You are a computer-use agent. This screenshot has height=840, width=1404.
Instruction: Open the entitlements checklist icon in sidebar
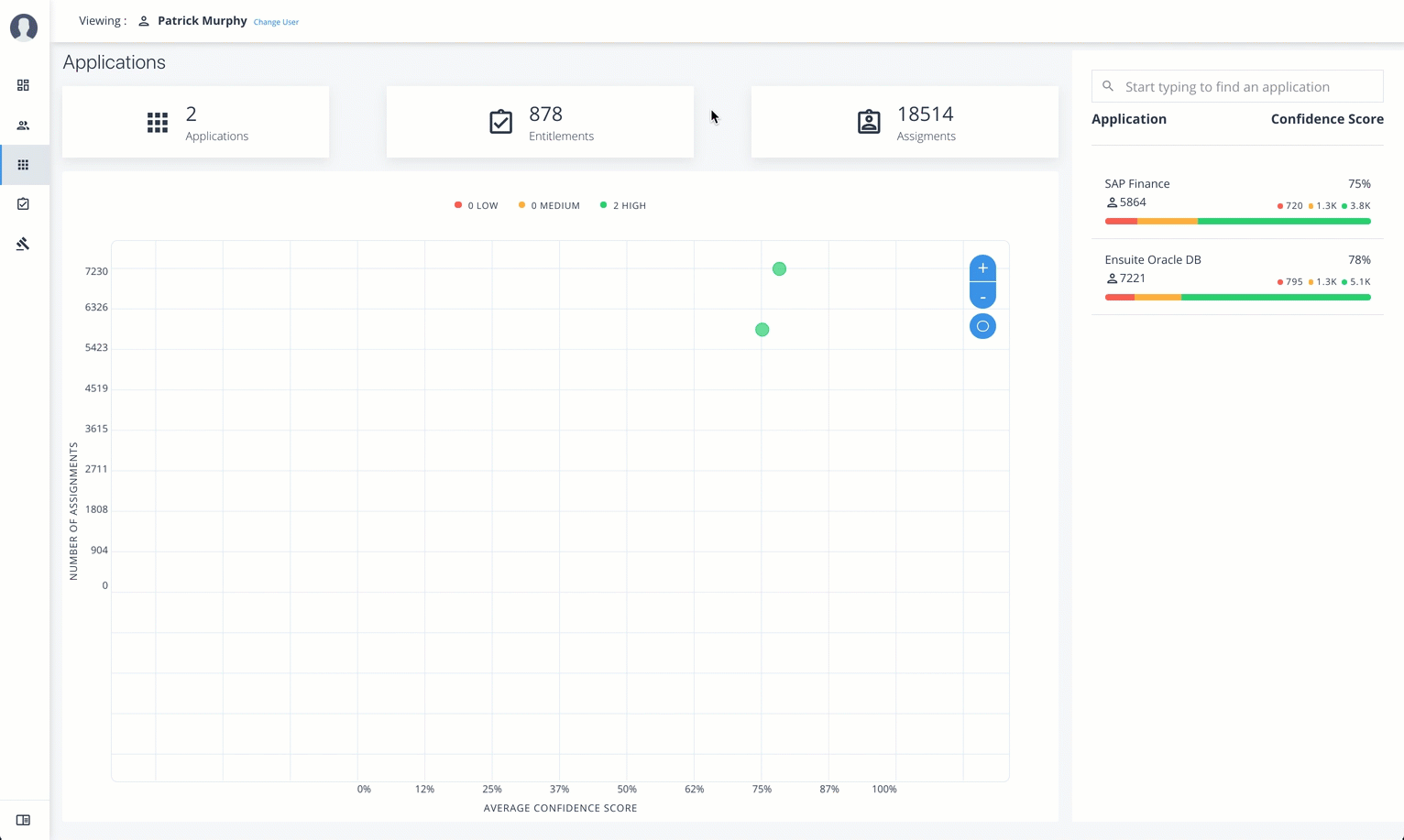coord(23,204)
